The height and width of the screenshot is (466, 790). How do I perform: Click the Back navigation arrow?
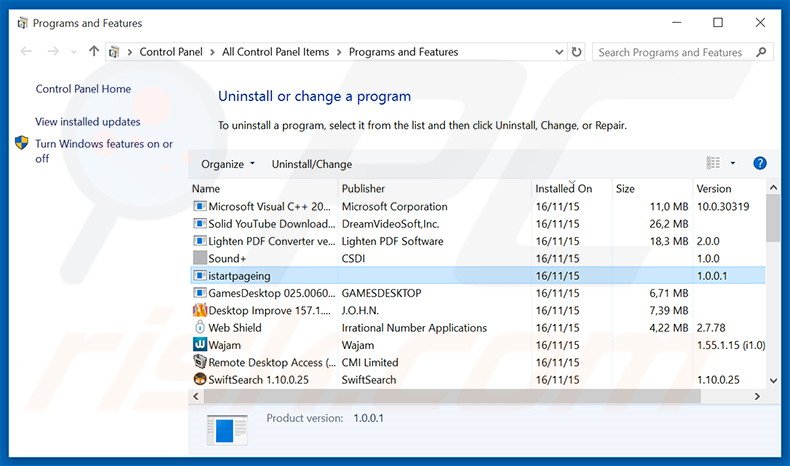[26, 51]
